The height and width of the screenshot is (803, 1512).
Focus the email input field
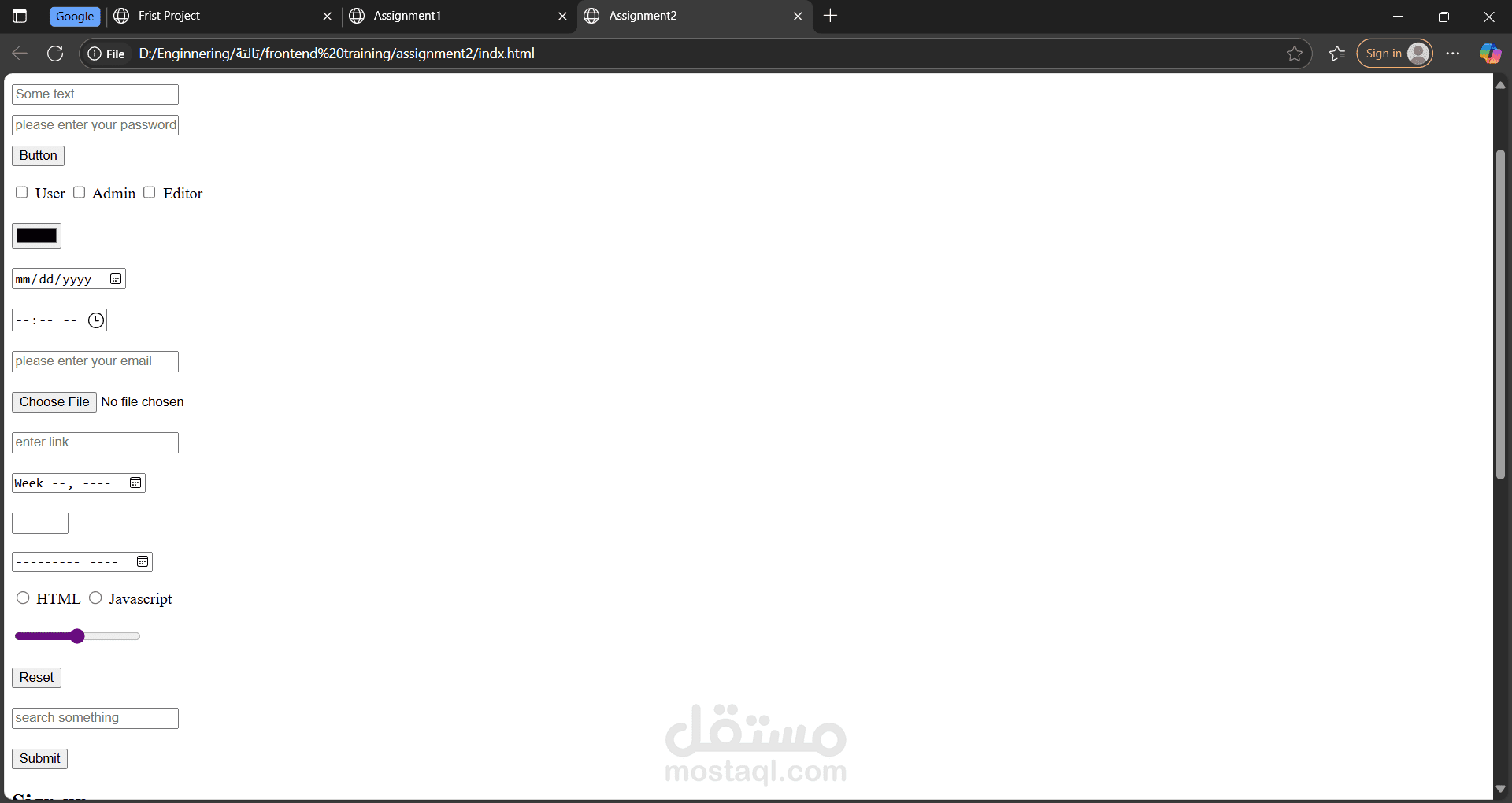[x=95, y=361]
